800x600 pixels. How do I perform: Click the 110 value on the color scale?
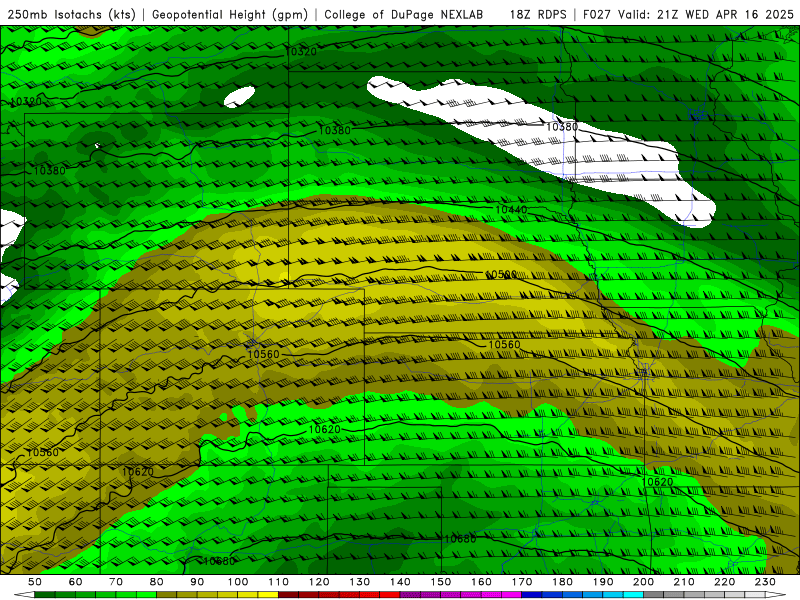(279, 582)
